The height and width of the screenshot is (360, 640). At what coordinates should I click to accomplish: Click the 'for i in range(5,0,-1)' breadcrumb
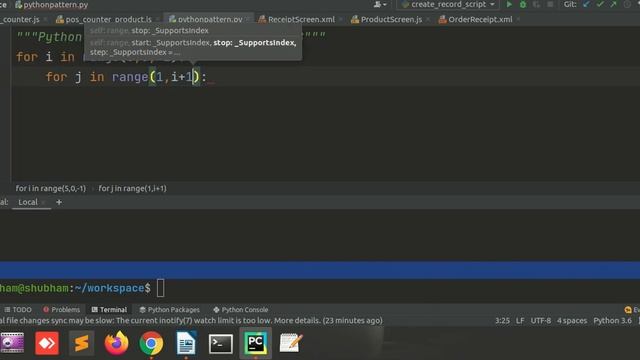pos(51,189)
